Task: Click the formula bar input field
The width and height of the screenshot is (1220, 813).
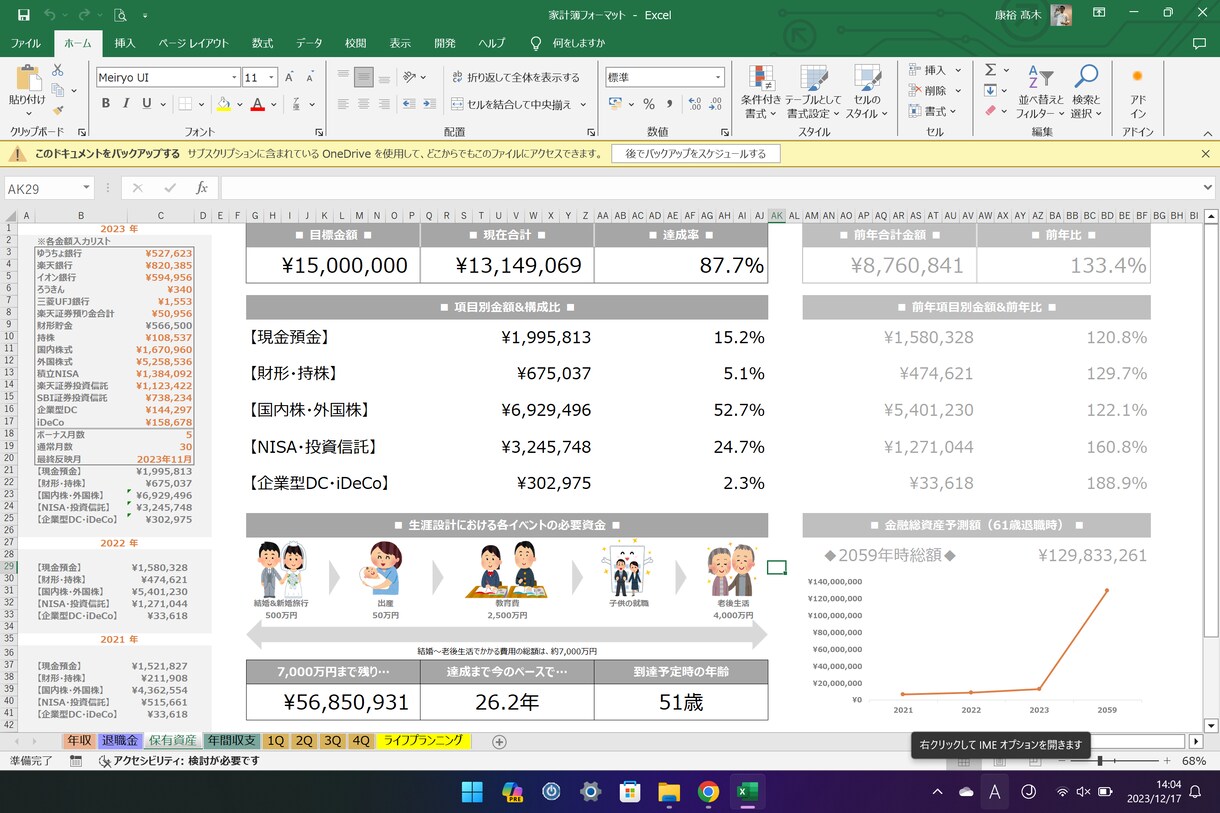Action: [711, 188]
